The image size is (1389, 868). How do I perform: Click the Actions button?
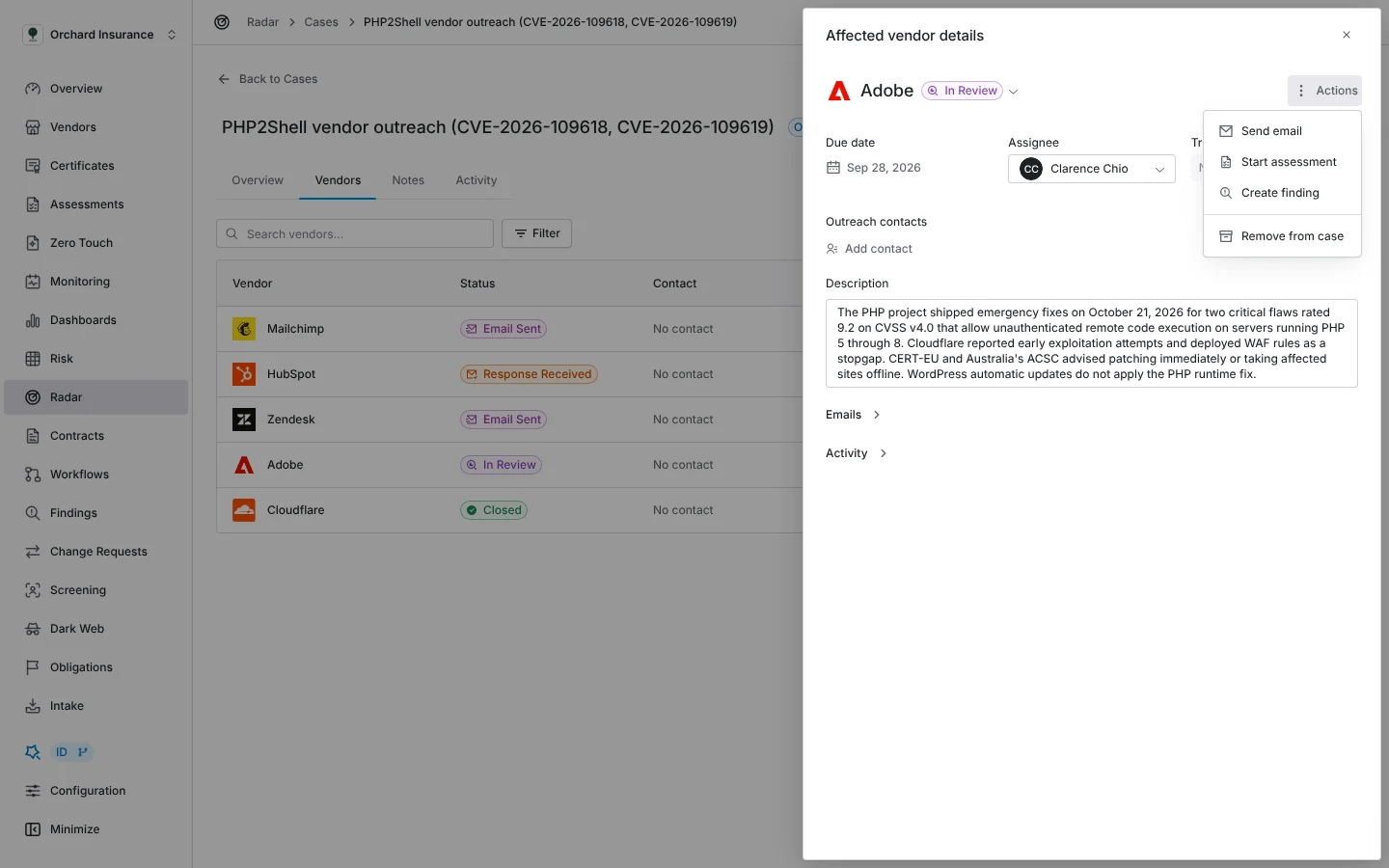coord(1324,91)
